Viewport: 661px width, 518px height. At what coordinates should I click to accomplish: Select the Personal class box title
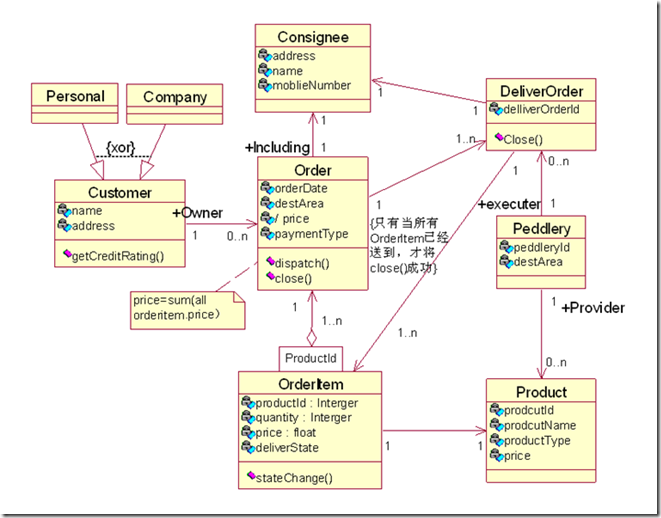pyautogui.click(x=75, y=96)
